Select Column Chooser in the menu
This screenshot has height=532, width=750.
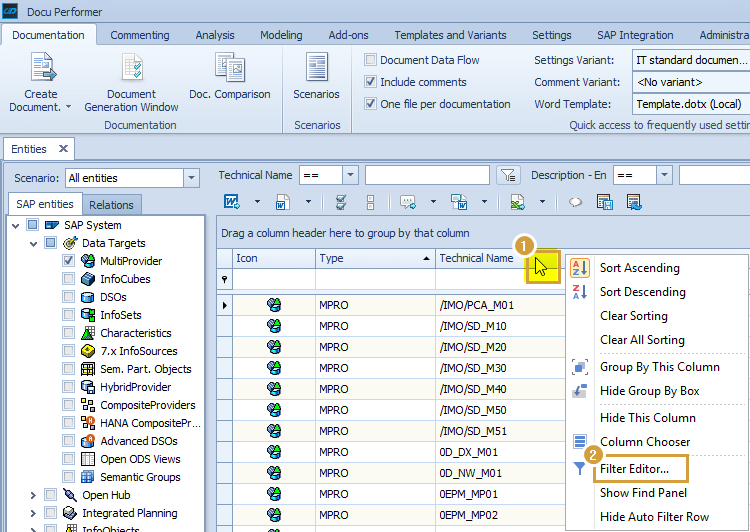(644, 442)
